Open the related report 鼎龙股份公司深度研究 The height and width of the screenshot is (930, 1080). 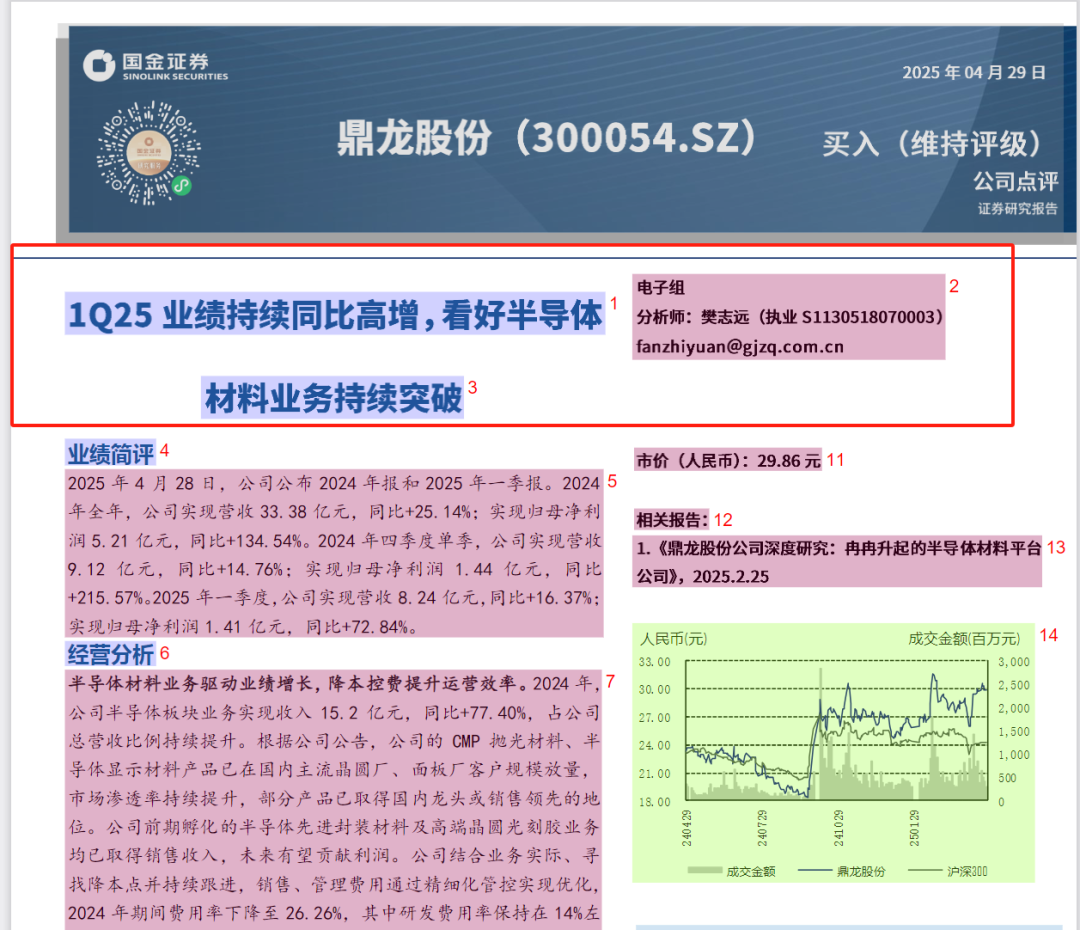click(x=838, y=562)
